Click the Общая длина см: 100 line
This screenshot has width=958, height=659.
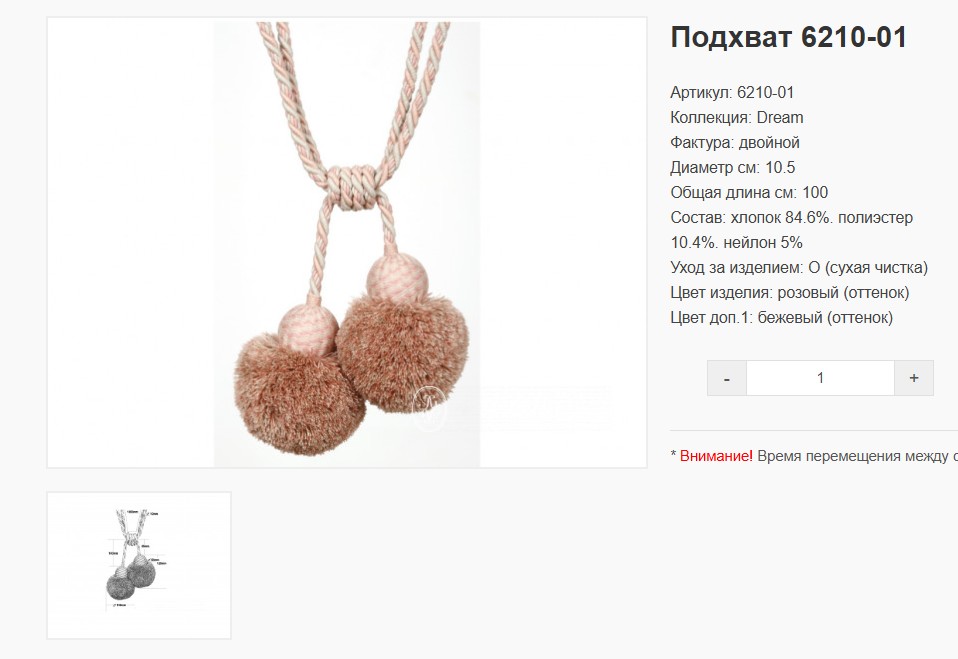(x=749, y=192)
